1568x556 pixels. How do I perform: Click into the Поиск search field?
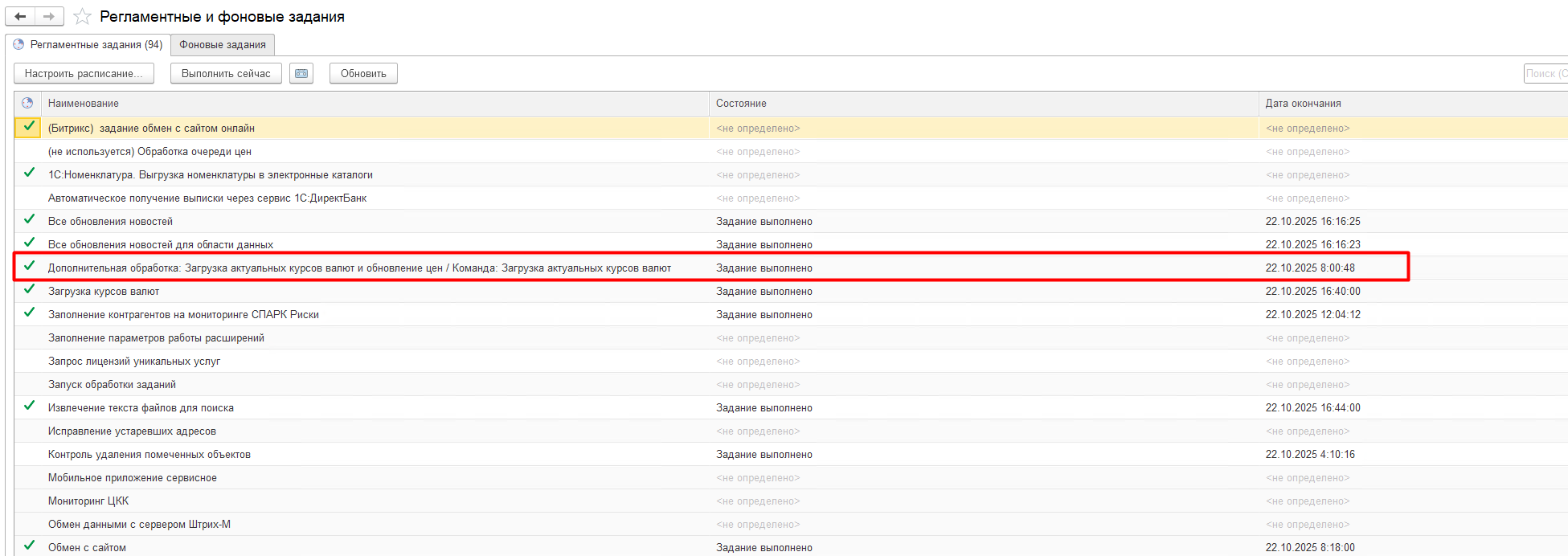[x=1545, y=73]
